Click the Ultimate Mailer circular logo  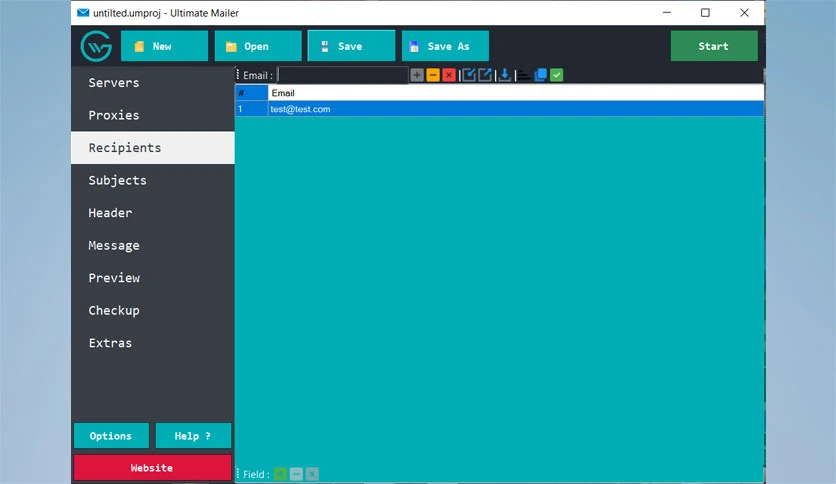point(96,46)
